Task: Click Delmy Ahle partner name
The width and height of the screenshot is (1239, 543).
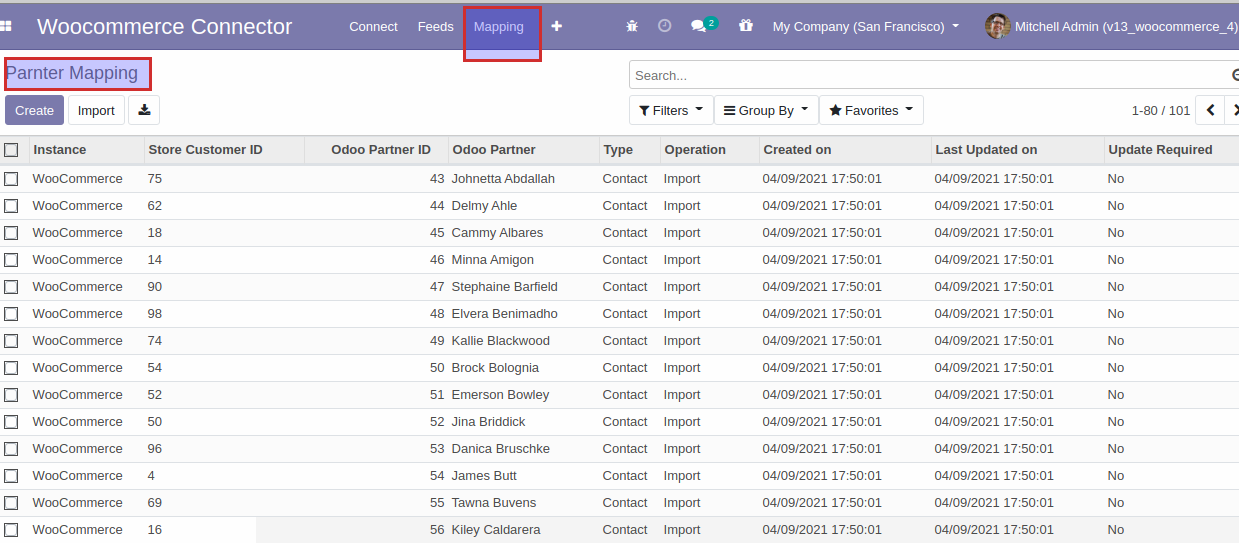Action: coord(484,206)
